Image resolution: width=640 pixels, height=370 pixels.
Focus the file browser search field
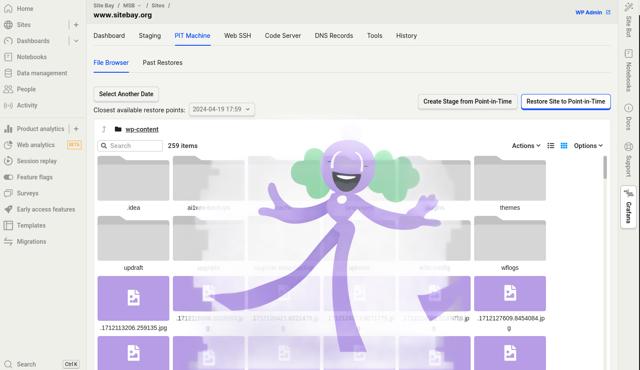tap(130, 146)
